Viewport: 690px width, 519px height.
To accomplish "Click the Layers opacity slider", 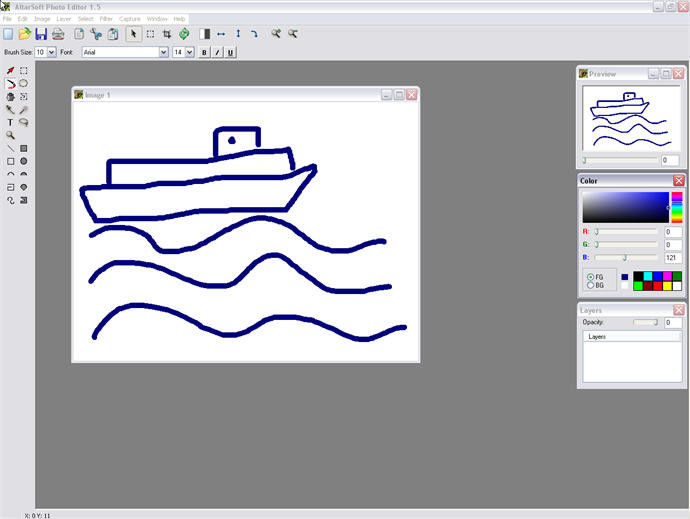I will click(646, 323).
